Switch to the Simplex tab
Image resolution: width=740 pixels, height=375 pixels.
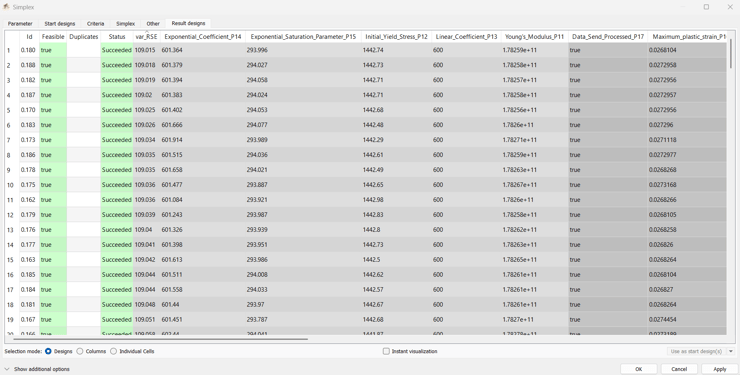126,24
